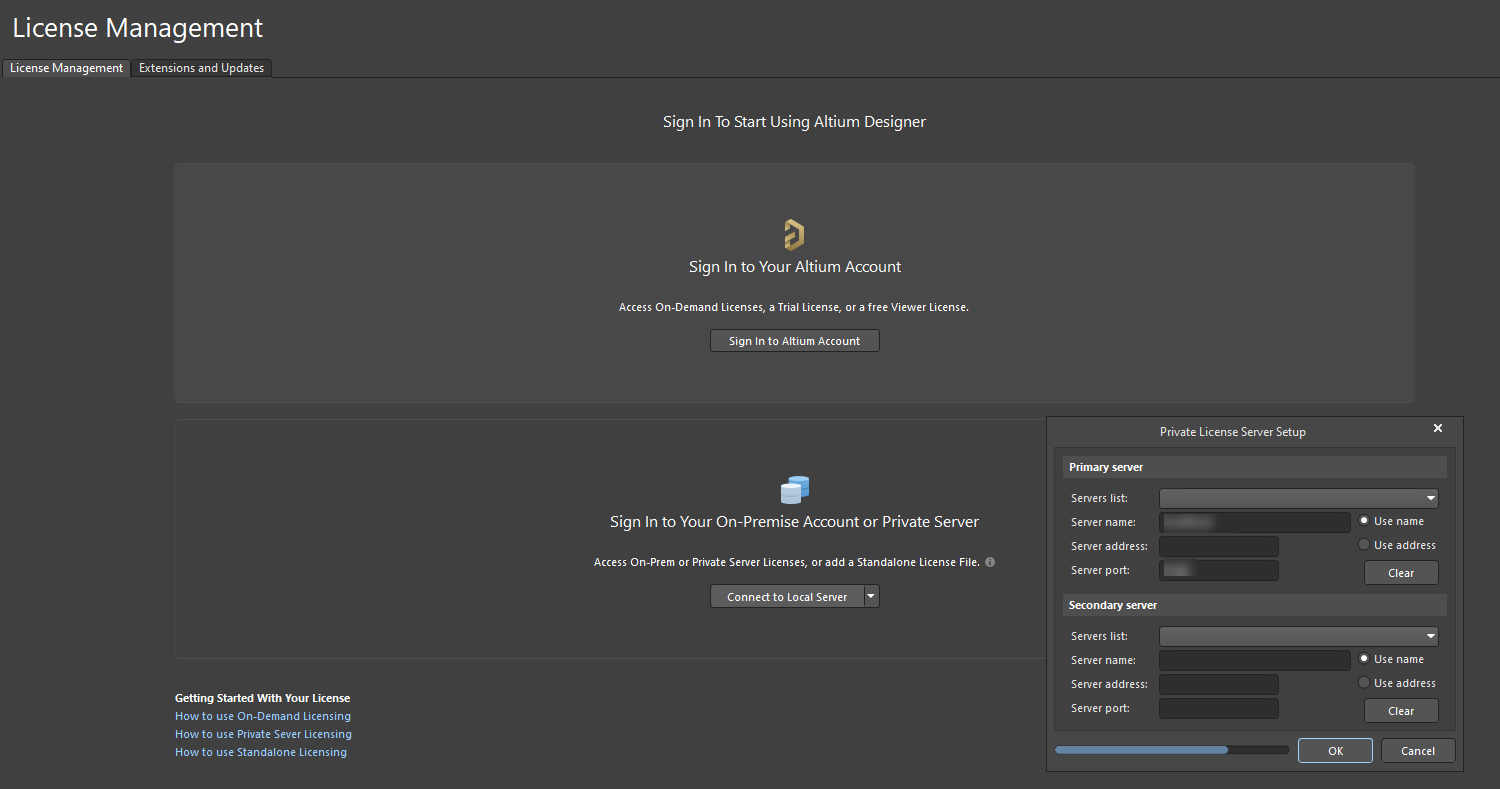Expand the Connect to Local Server arrow
The width and height of the screenshot is (1500, 789).
(871, 597)
